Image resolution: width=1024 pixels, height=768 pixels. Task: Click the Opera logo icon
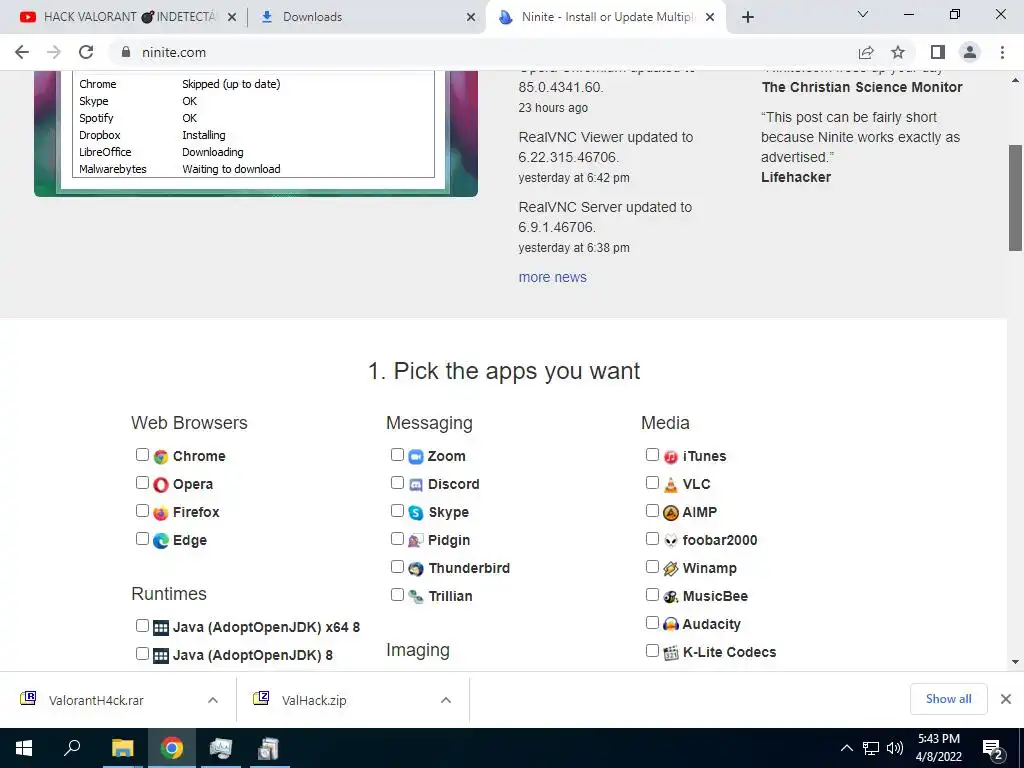(161, 485)
